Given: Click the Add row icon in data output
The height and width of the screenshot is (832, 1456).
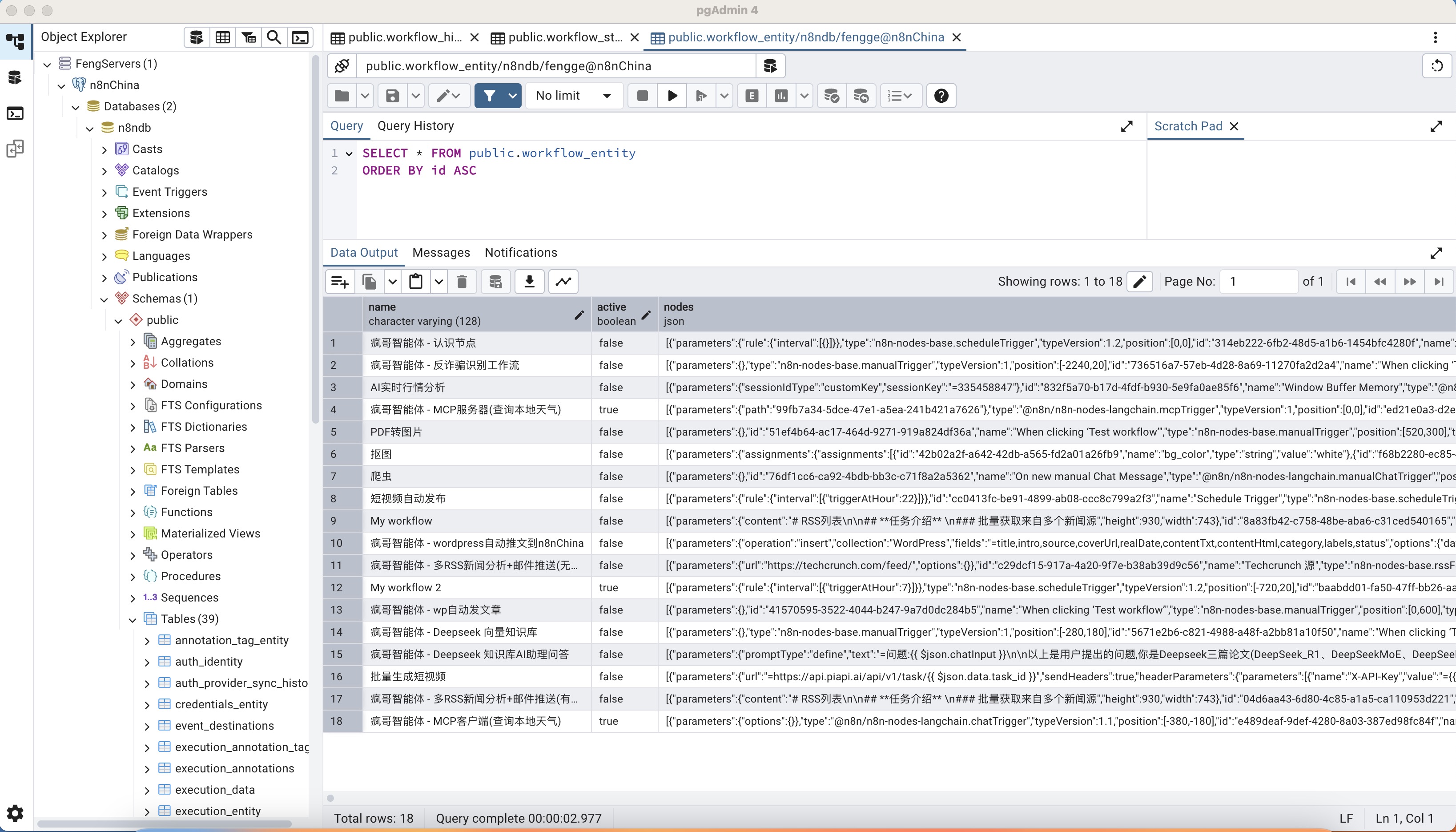Looking at the screenshot, I should point(340,282).
